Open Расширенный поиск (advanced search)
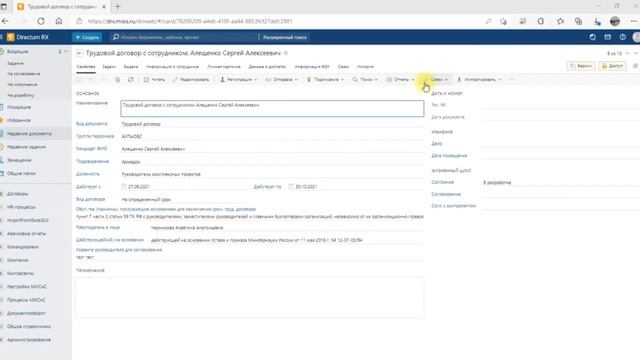The width and height of the screenshot is (640, 360). tap(284, 37)
